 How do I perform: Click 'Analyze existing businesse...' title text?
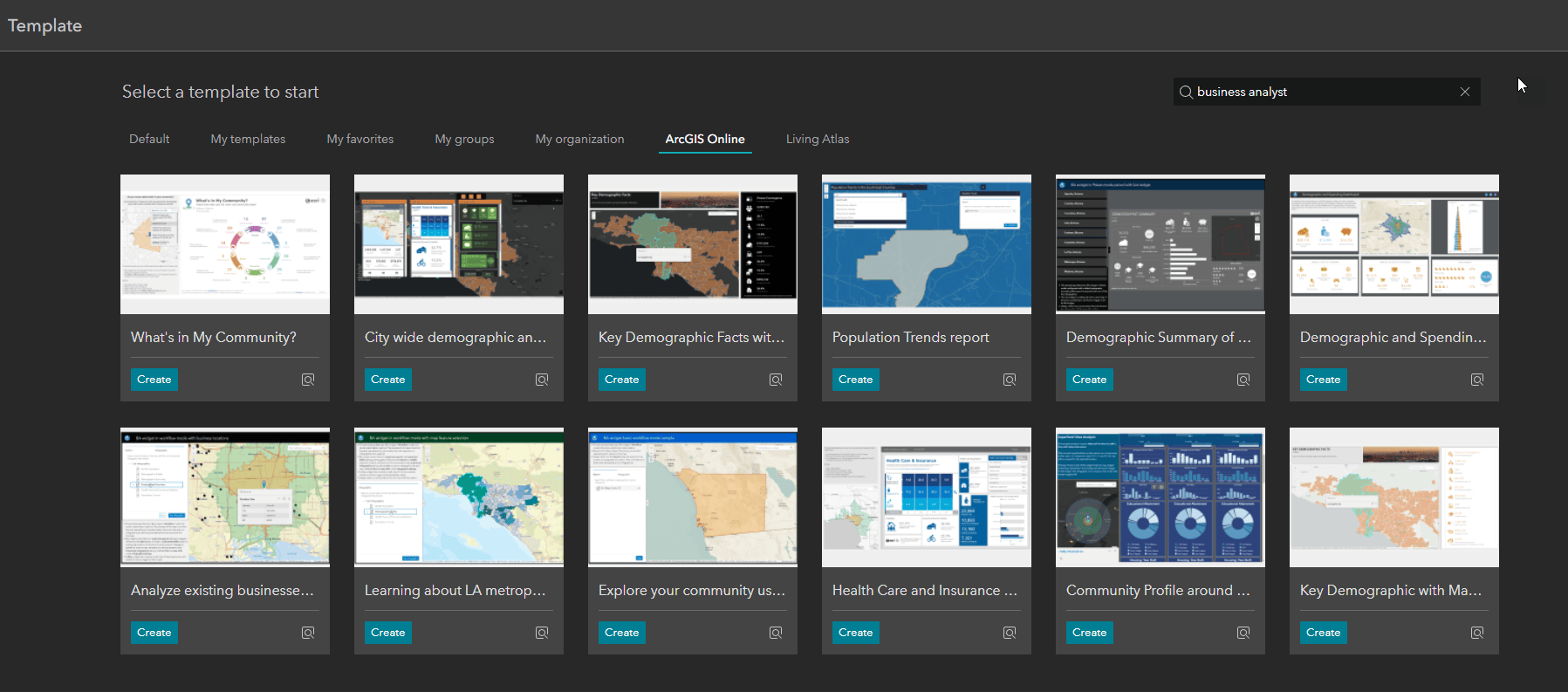223,591
